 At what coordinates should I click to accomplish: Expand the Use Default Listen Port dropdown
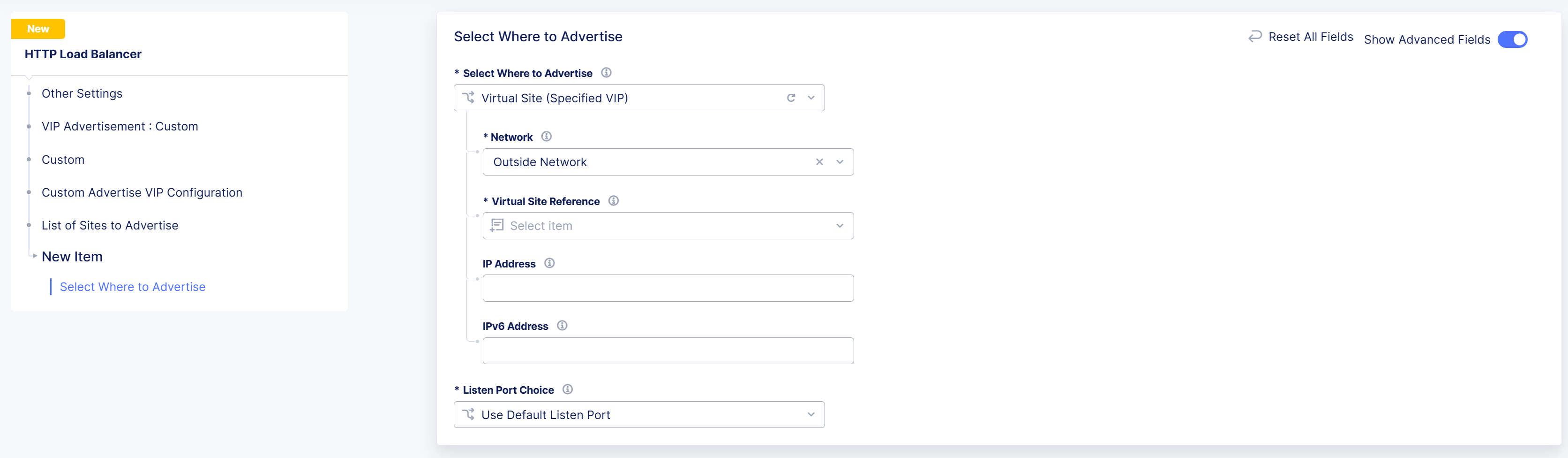tap(811, 415)
